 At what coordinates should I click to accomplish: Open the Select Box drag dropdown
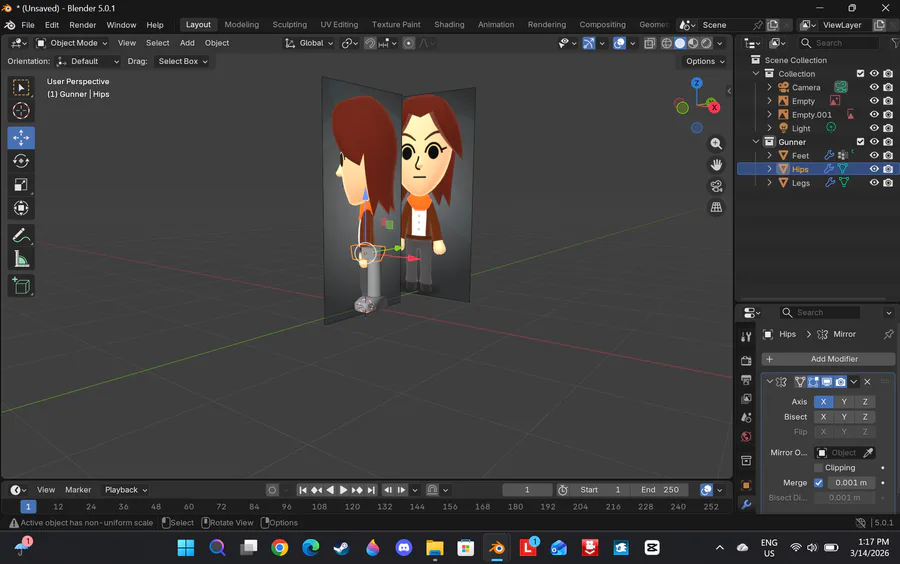[x=183, y=61]
